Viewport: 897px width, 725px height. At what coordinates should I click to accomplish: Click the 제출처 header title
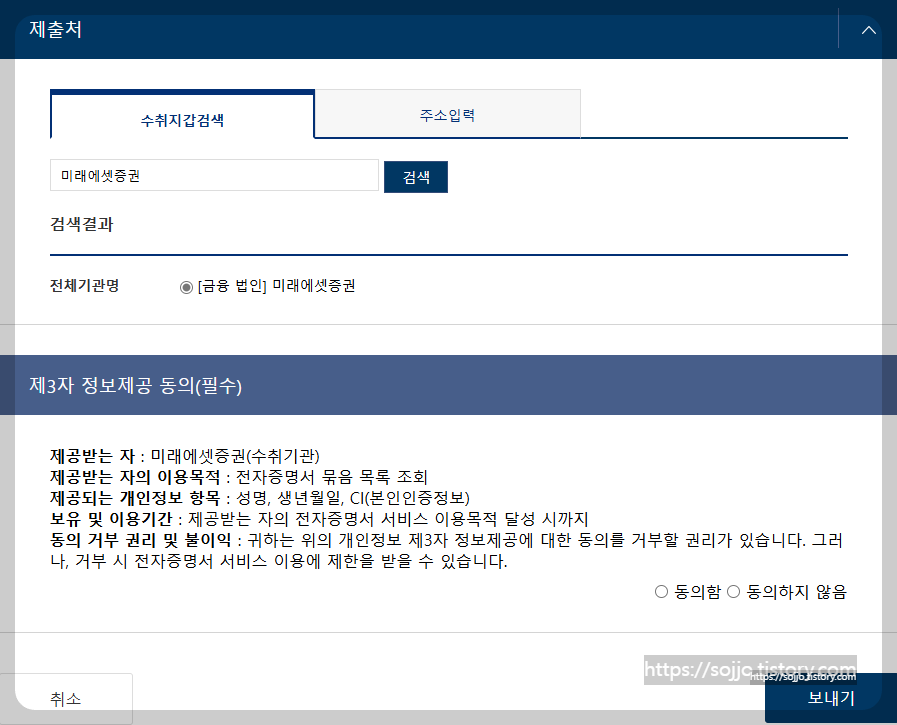pos(55,29)
